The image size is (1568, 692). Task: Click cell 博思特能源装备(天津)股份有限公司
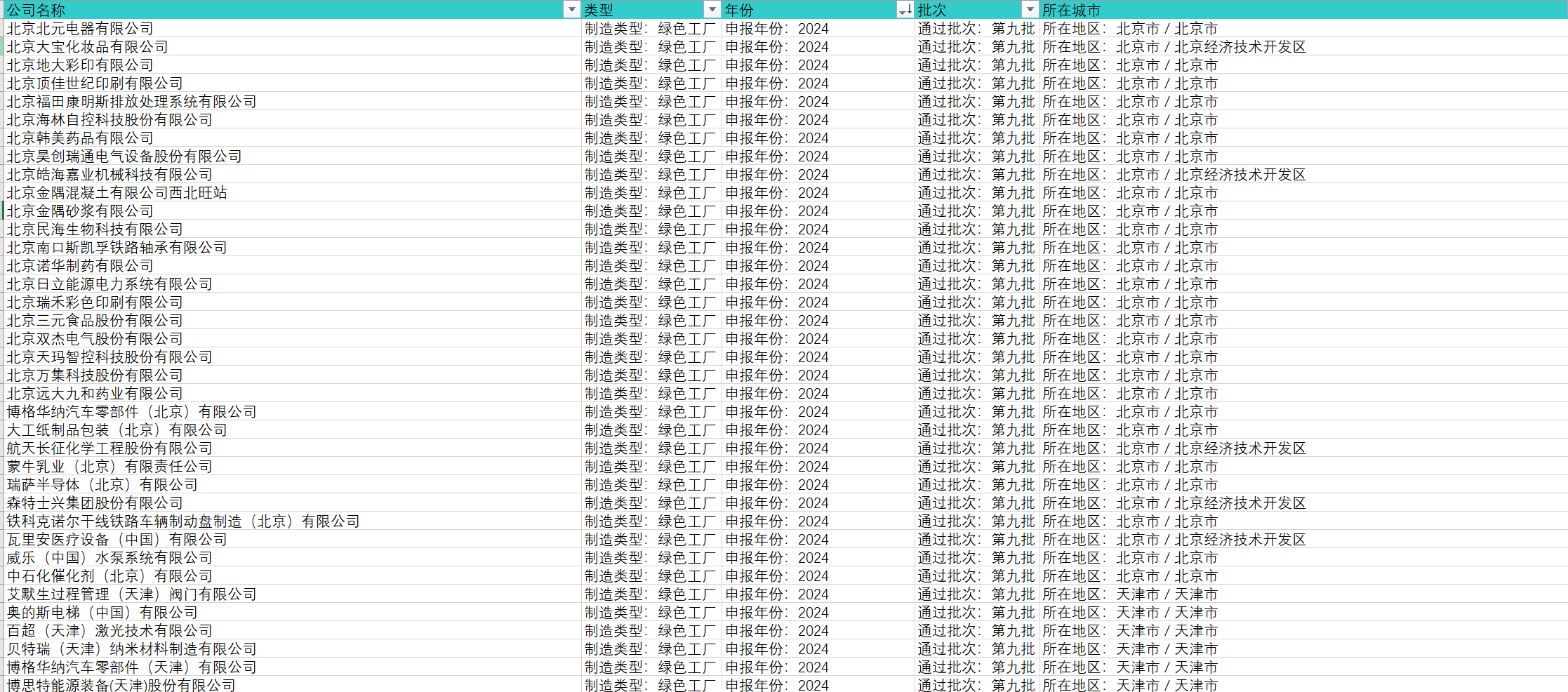293,684
